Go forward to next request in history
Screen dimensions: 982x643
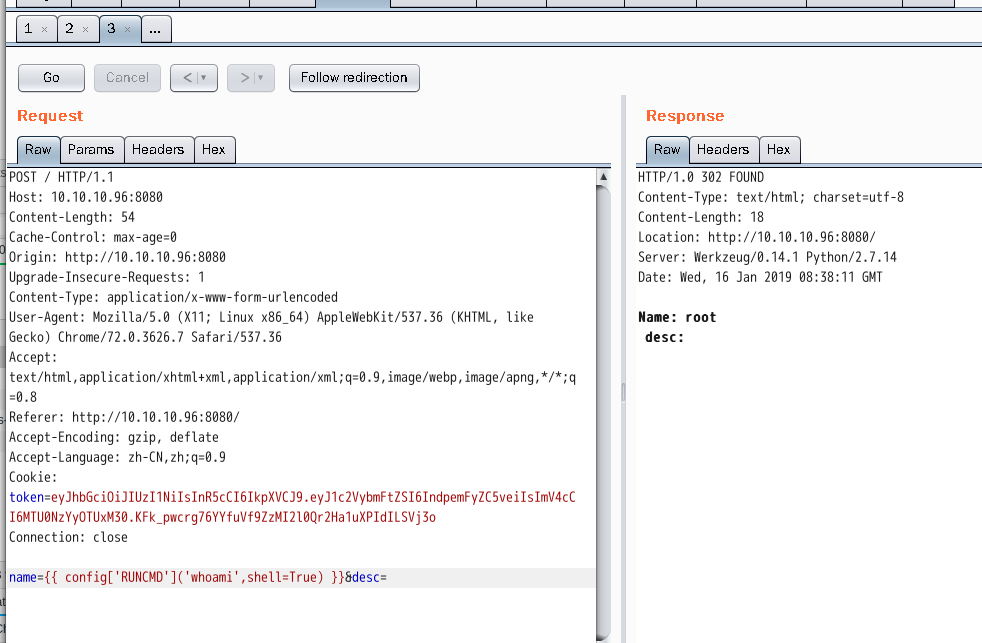point(245,78)
